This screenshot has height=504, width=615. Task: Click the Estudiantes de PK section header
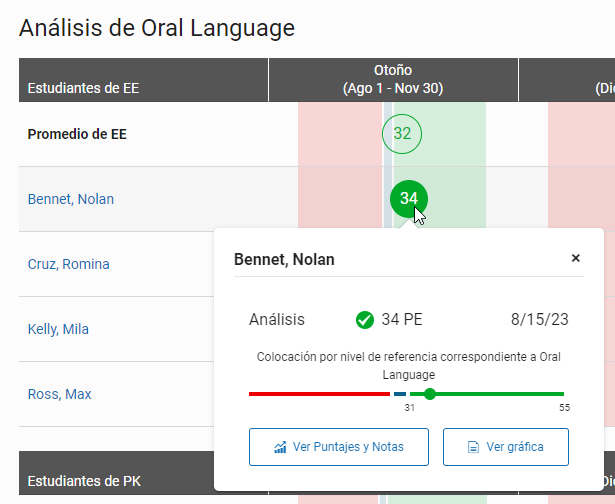(x=84, y=481)
